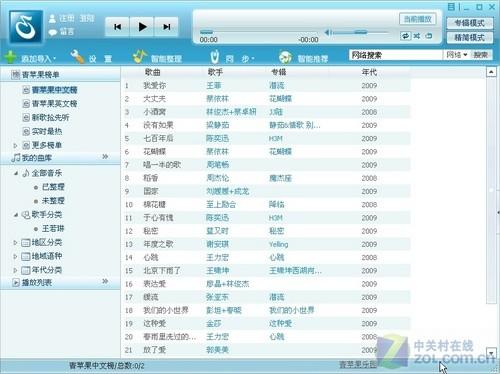Expand the 年代分类 tree node
Image resolution: width=500 pixels, height=374 pixels.
click(15, 270)
